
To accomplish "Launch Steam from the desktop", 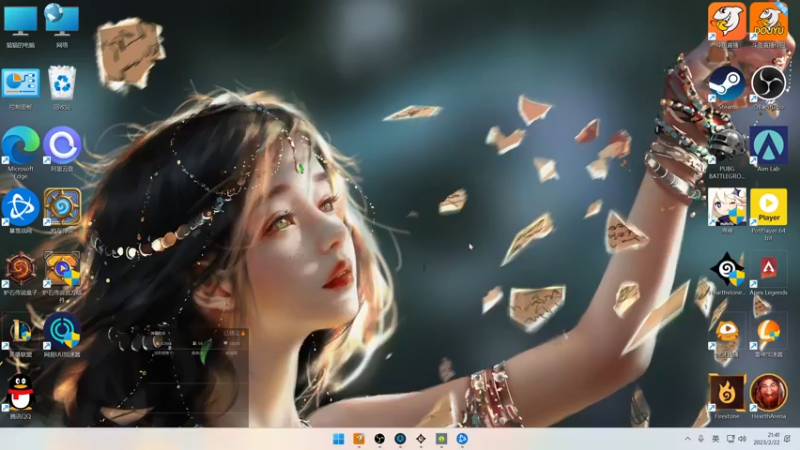I will [x=727, y=83].
